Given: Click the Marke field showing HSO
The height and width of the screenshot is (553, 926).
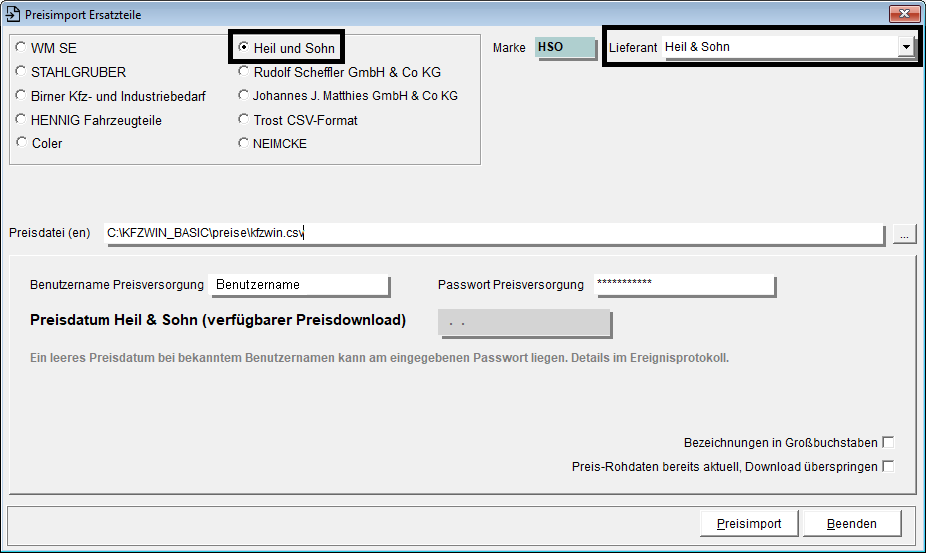Looking at the screenshot, I should tap(565, 47).
